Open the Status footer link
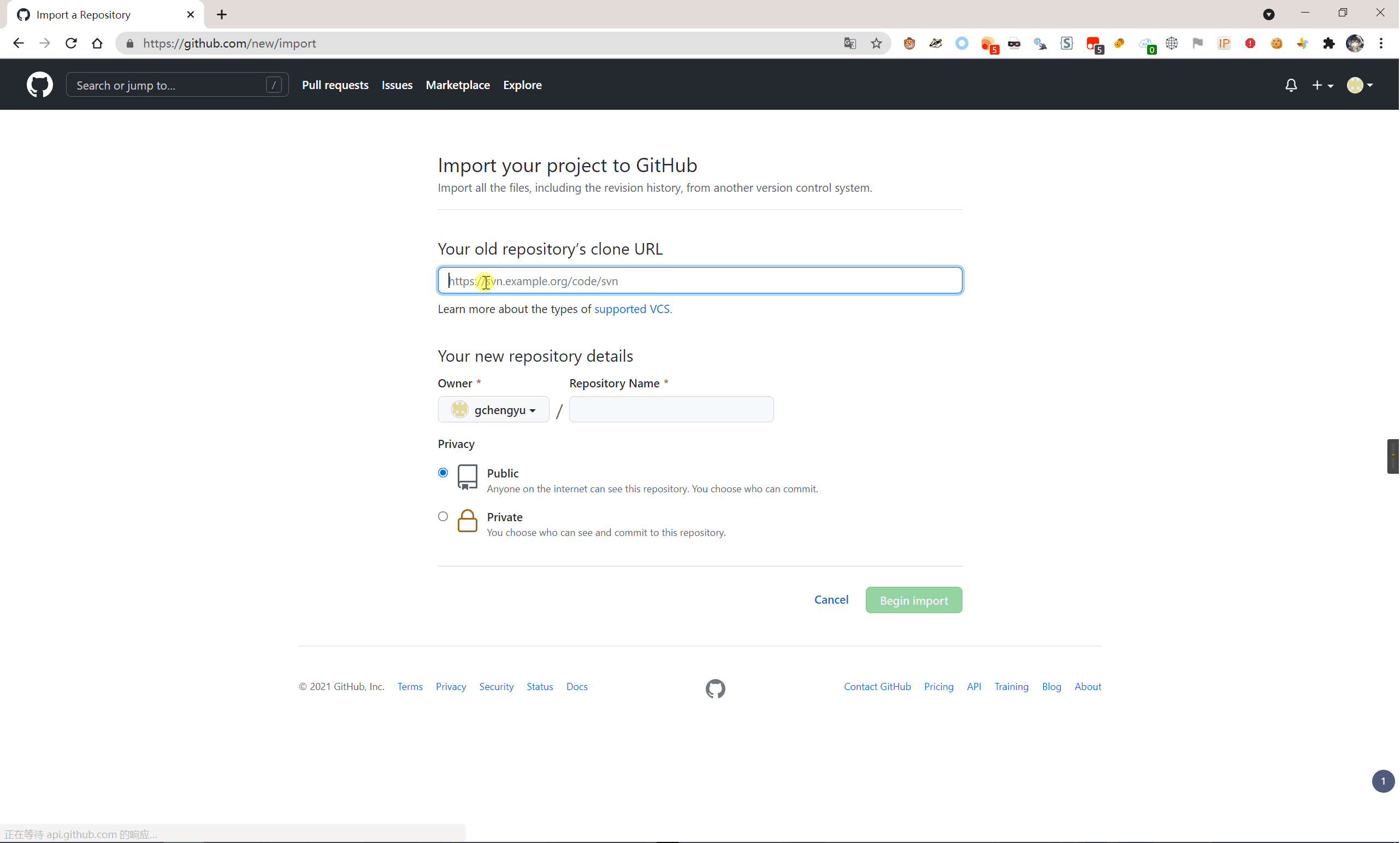Screen dimensions: 1400x843 [x=540, y=686]
